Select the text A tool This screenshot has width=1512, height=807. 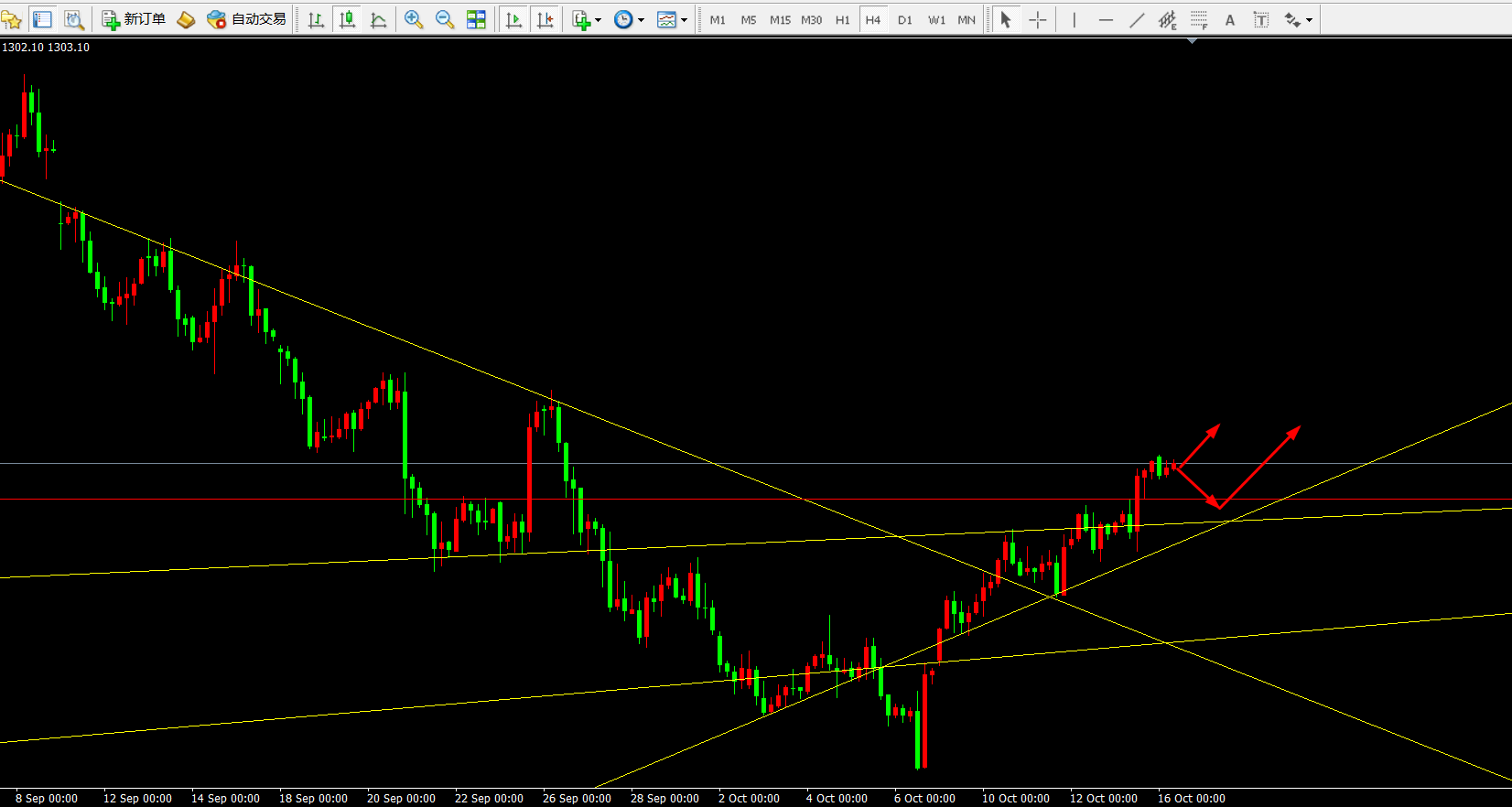pos(1230,19)
